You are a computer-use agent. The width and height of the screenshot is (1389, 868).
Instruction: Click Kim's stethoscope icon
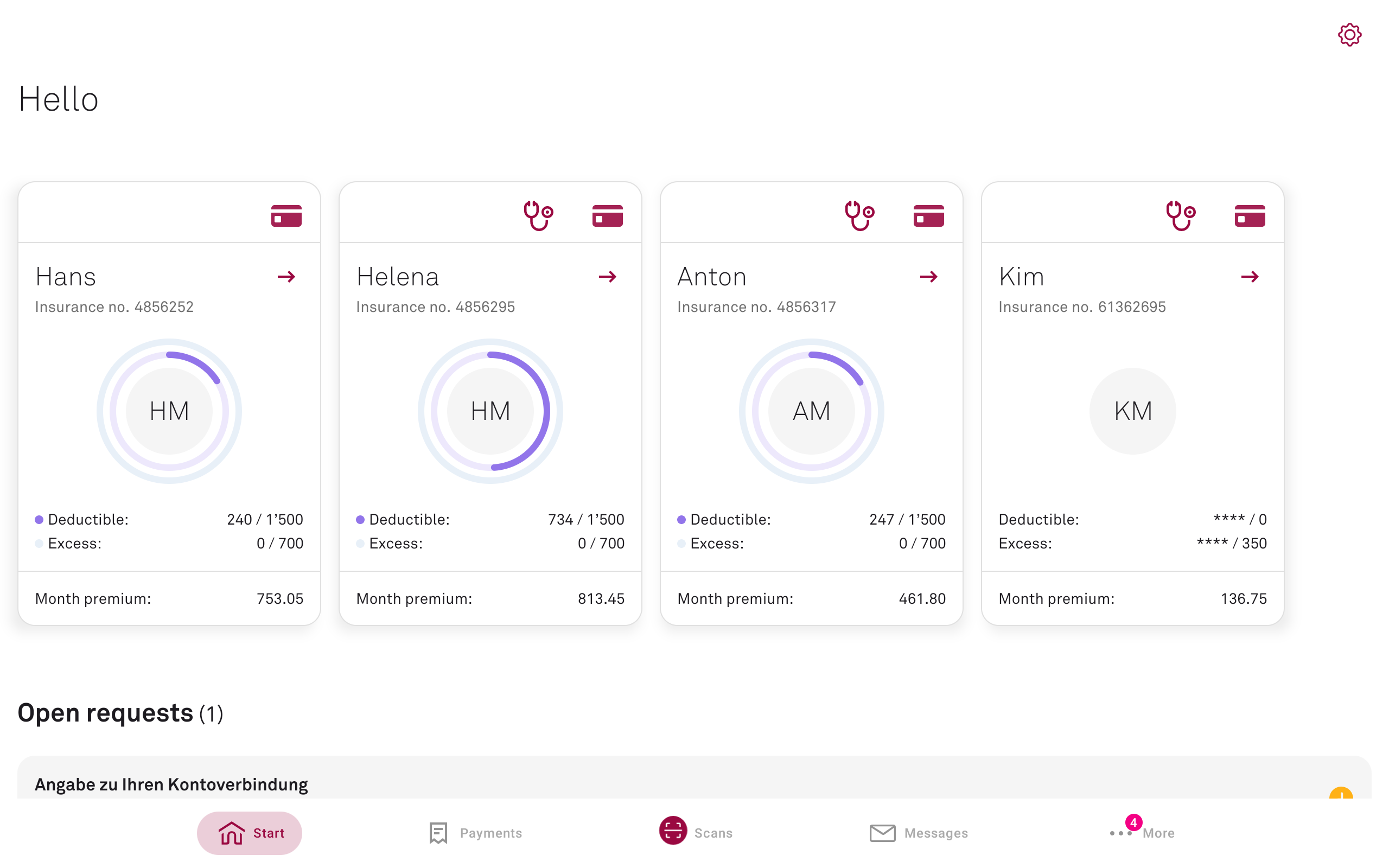(1181, 216)
